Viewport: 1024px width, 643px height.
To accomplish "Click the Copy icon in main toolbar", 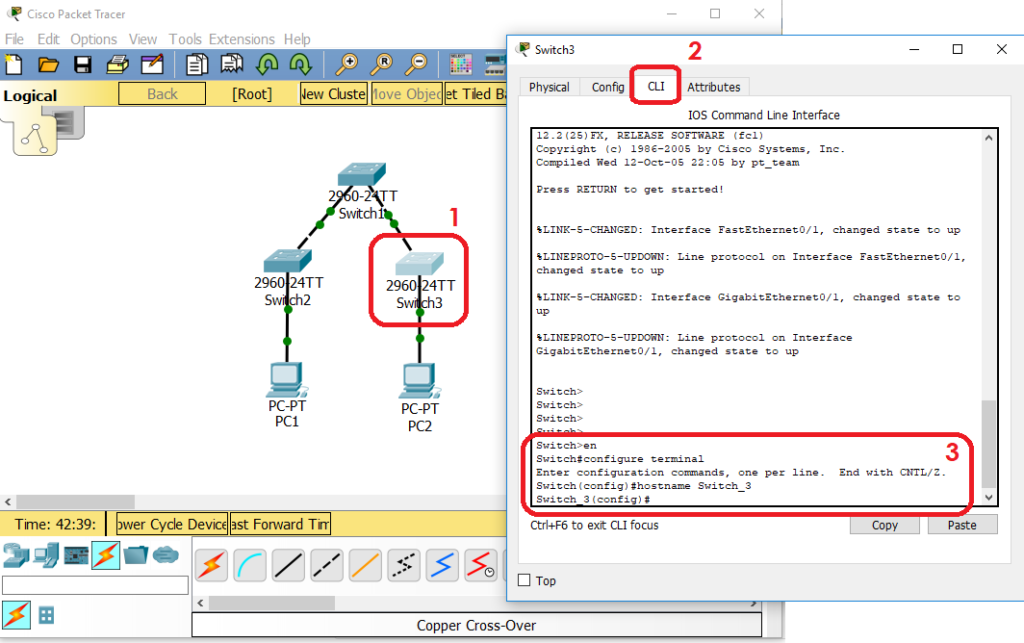I will (x=197, y=64).
